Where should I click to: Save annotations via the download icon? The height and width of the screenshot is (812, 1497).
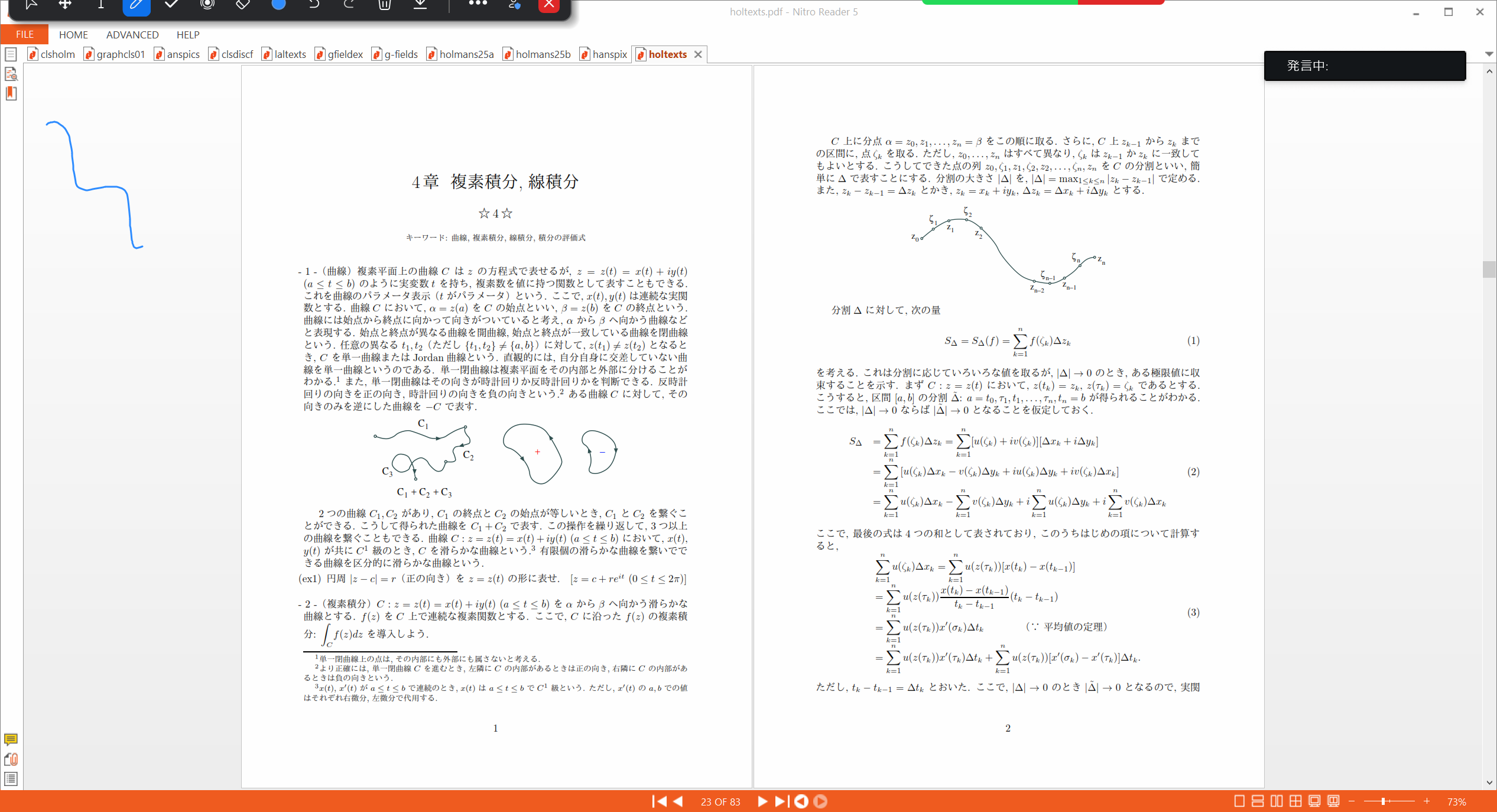click(x=420, y=6)
